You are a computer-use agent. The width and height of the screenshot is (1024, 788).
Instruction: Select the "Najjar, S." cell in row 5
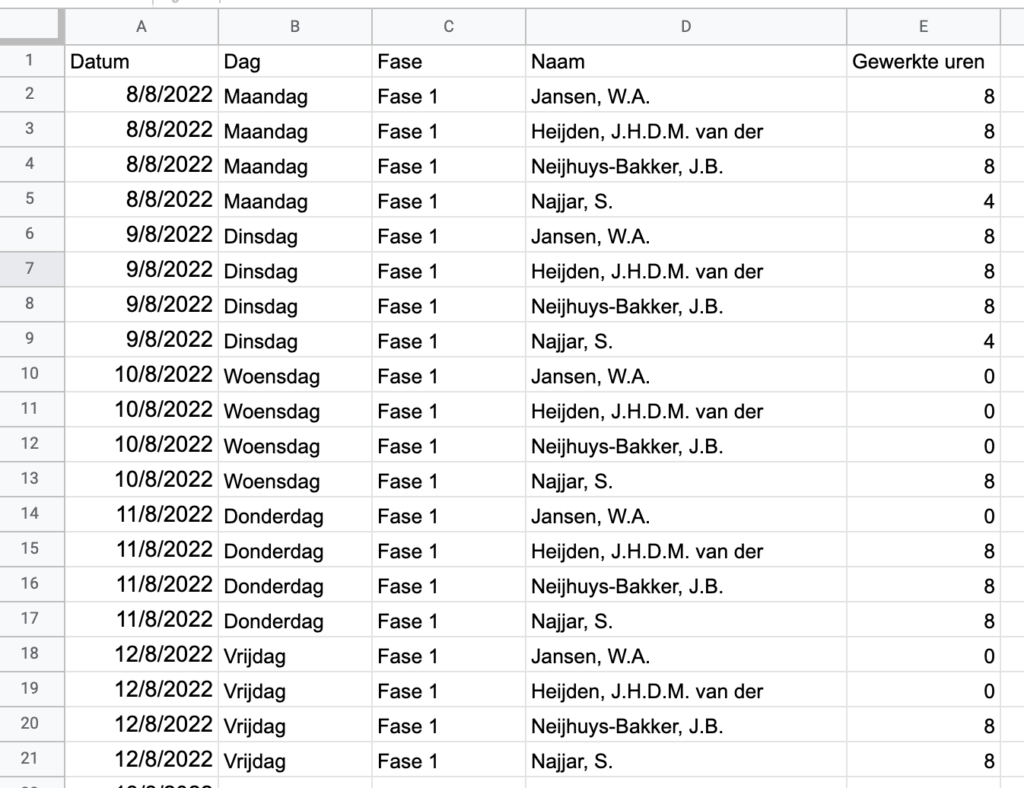point(686,202)
